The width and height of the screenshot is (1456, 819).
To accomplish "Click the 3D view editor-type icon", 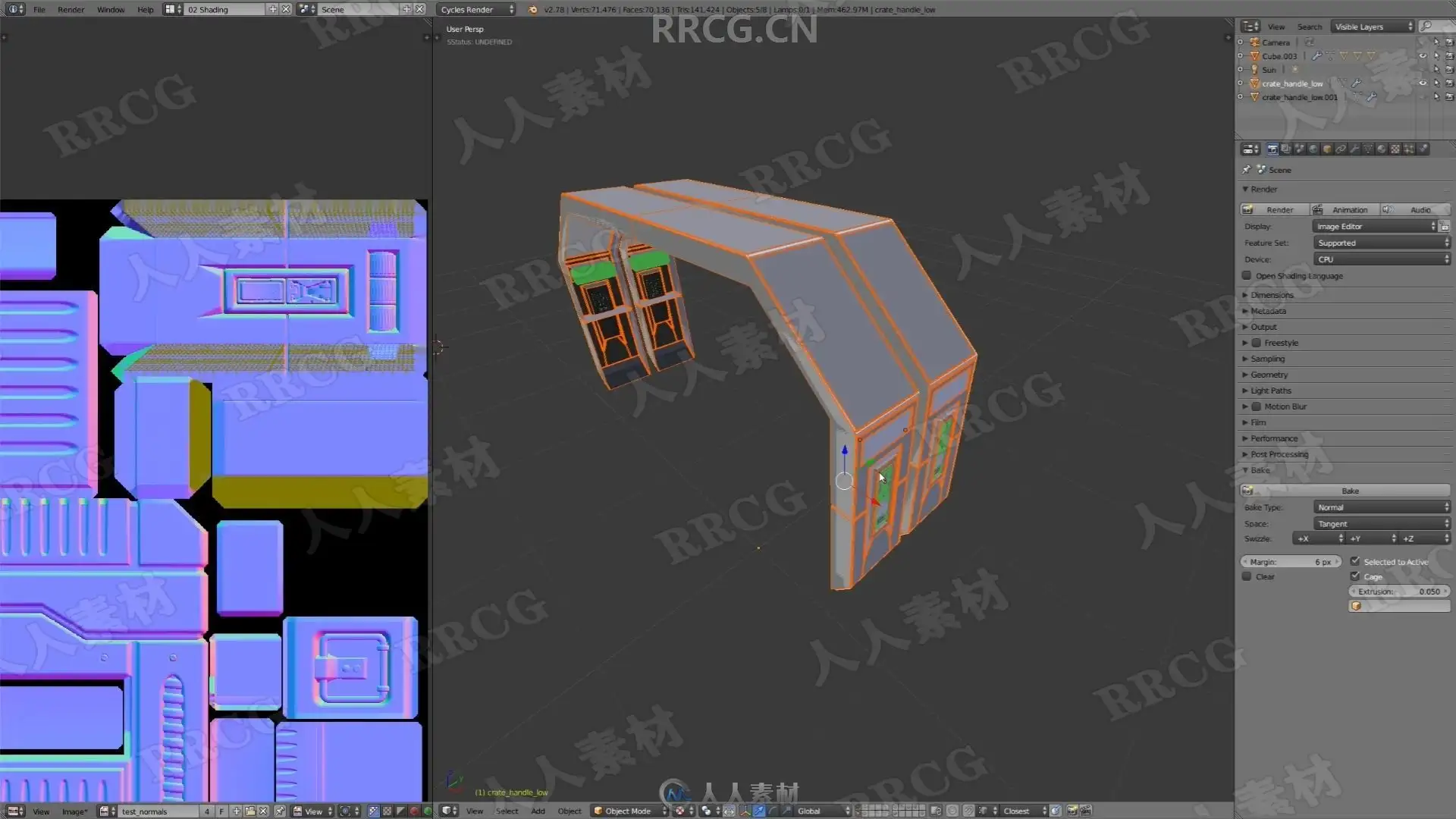I will pyautogui.click(x=450, y=811).
